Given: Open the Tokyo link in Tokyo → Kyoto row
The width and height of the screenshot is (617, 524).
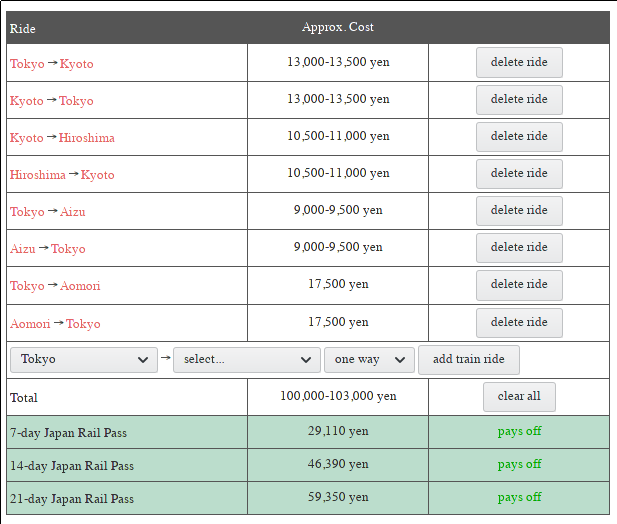Looking at the screenshot, I should point(27,64).
